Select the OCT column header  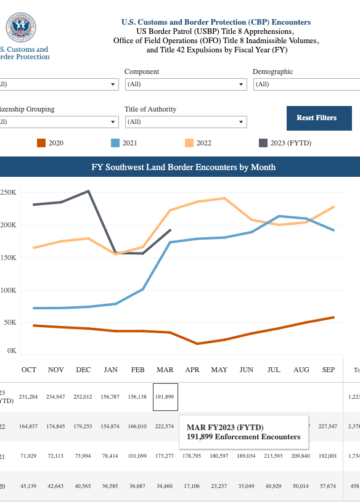click(29, 370)
